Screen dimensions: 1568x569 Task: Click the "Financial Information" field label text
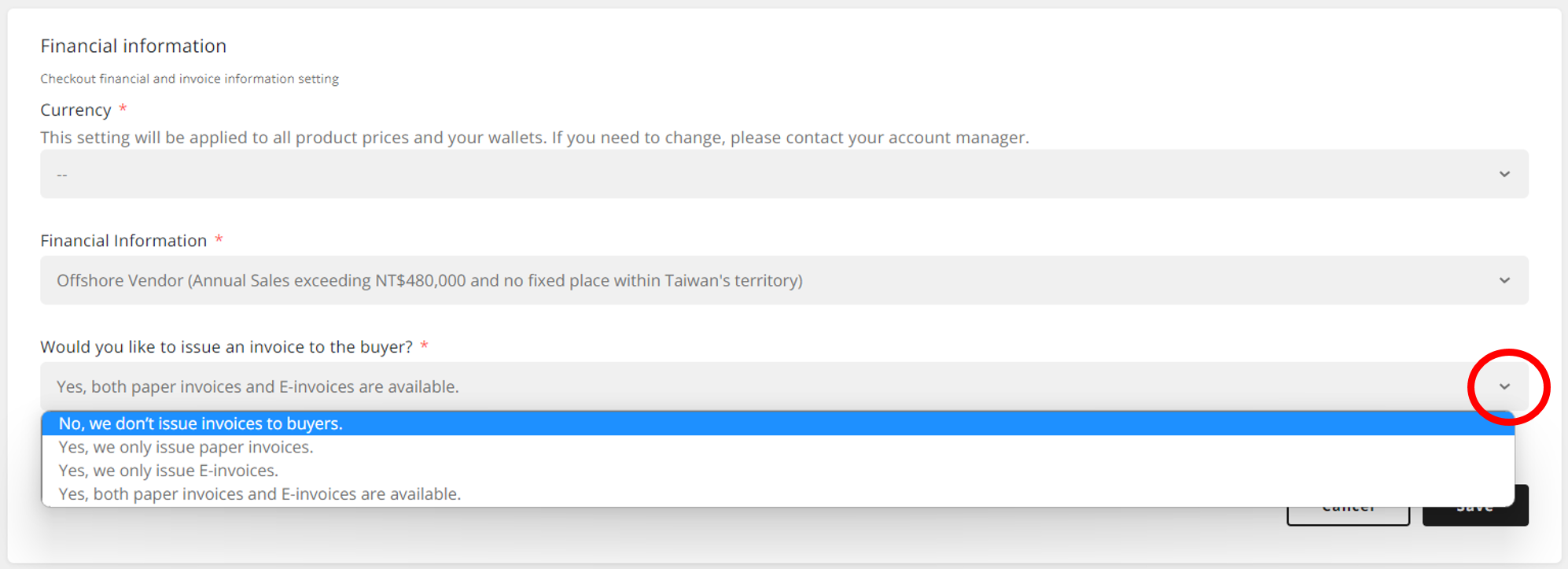123,241
